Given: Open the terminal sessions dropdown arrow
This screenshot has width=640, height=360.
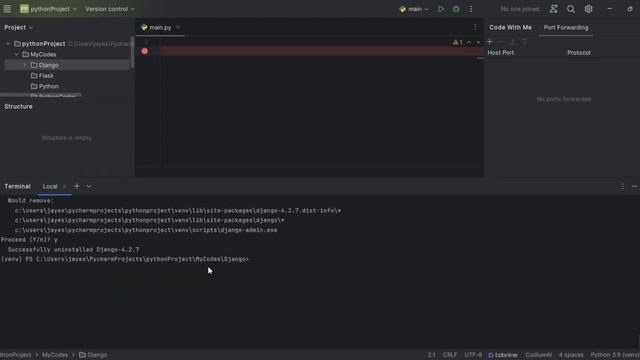Looking at the screenshot, I should (89, 187).
